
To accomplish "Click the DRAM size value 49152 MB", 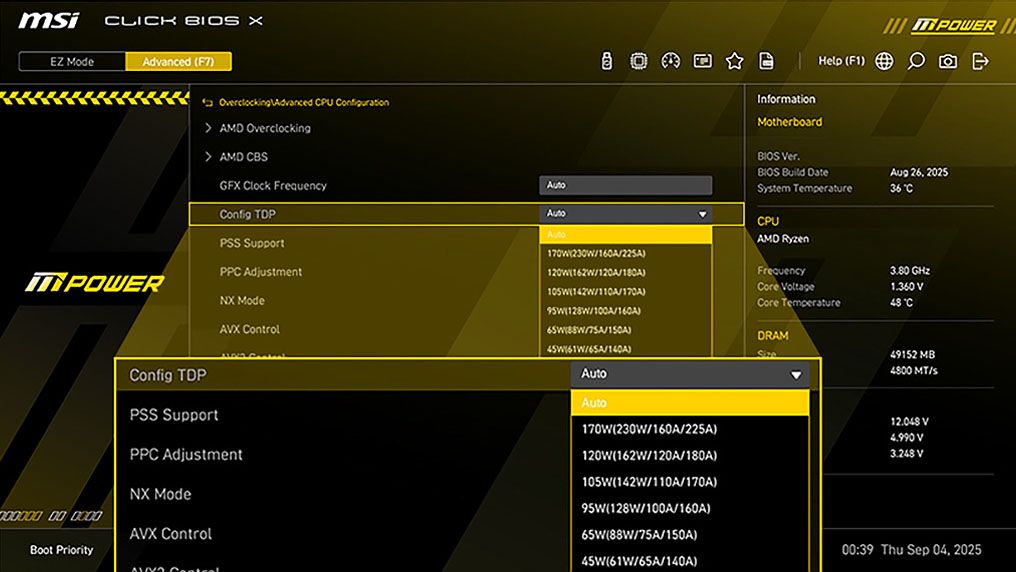I will click(912, 354).
